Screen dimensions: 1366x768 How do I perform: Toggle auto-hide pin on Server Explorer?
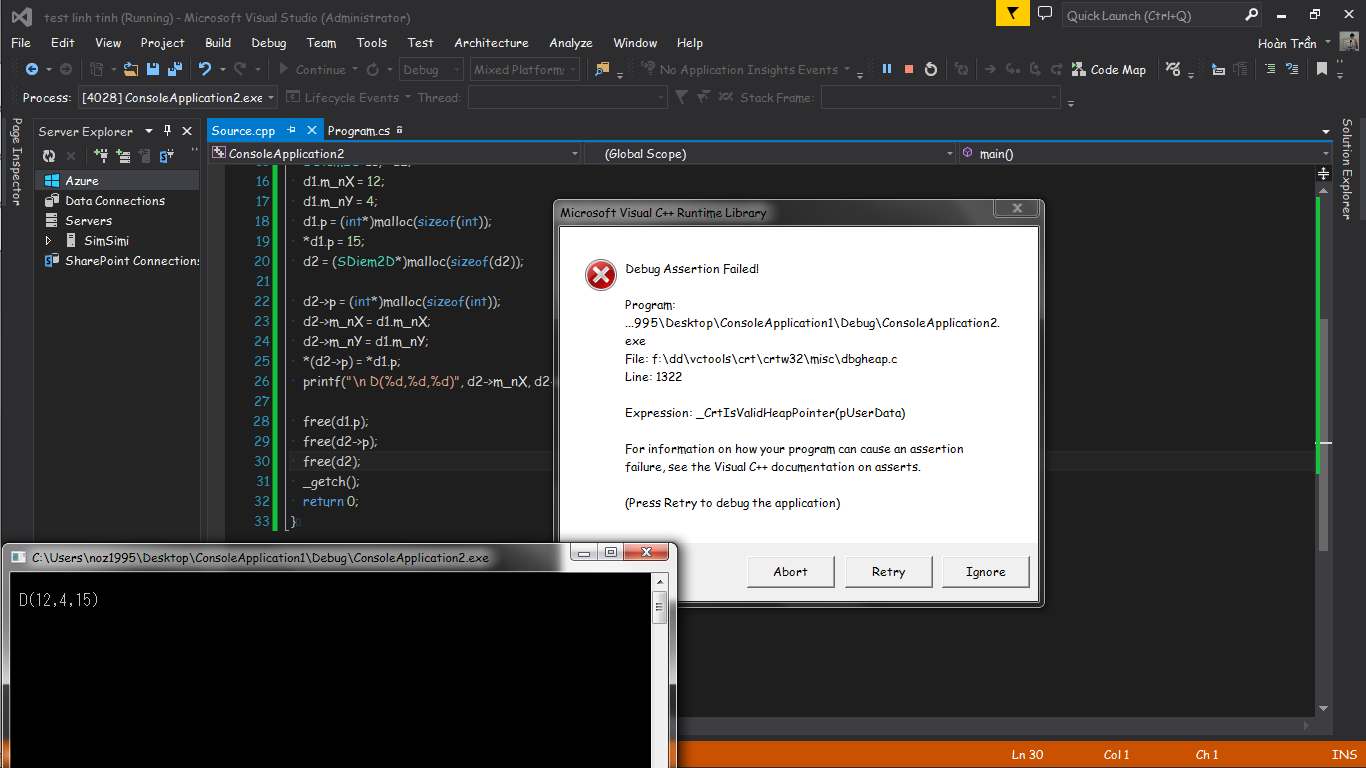coord(167,131)
